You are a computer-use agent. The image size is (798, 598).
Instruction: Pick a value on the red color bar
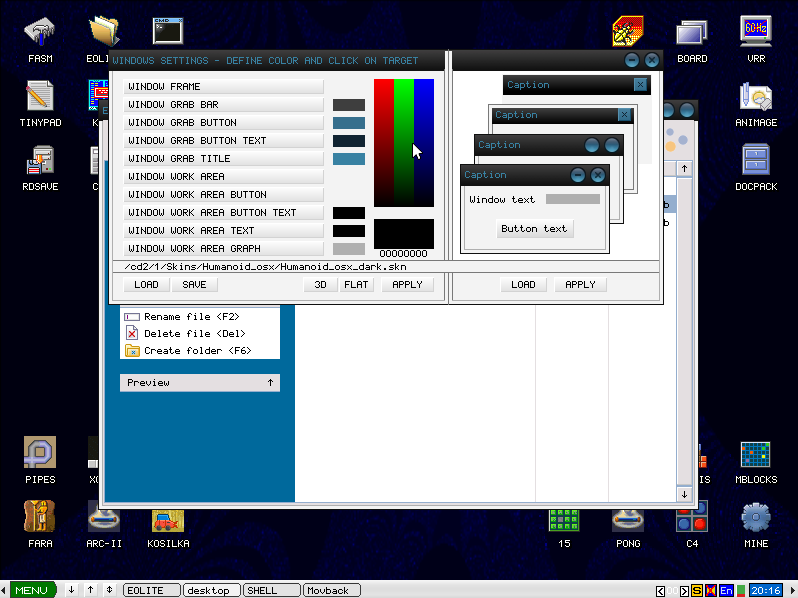click(384, 143)
